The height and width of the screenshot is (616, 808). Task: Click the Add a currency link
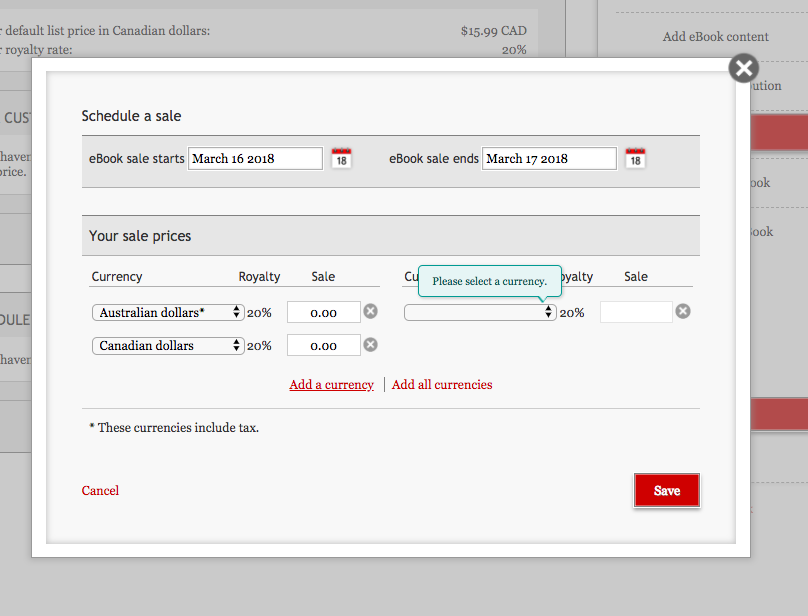(331, 385)
